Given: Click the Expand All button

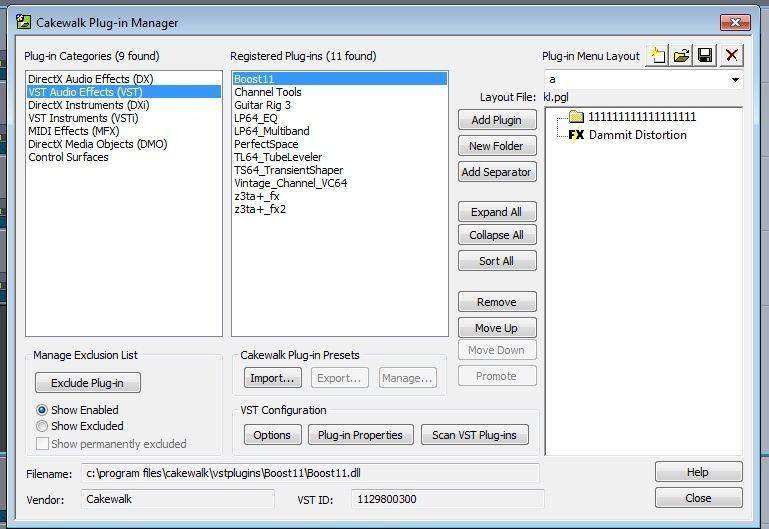Looking at the screenshot, I should tap(497, 212).
